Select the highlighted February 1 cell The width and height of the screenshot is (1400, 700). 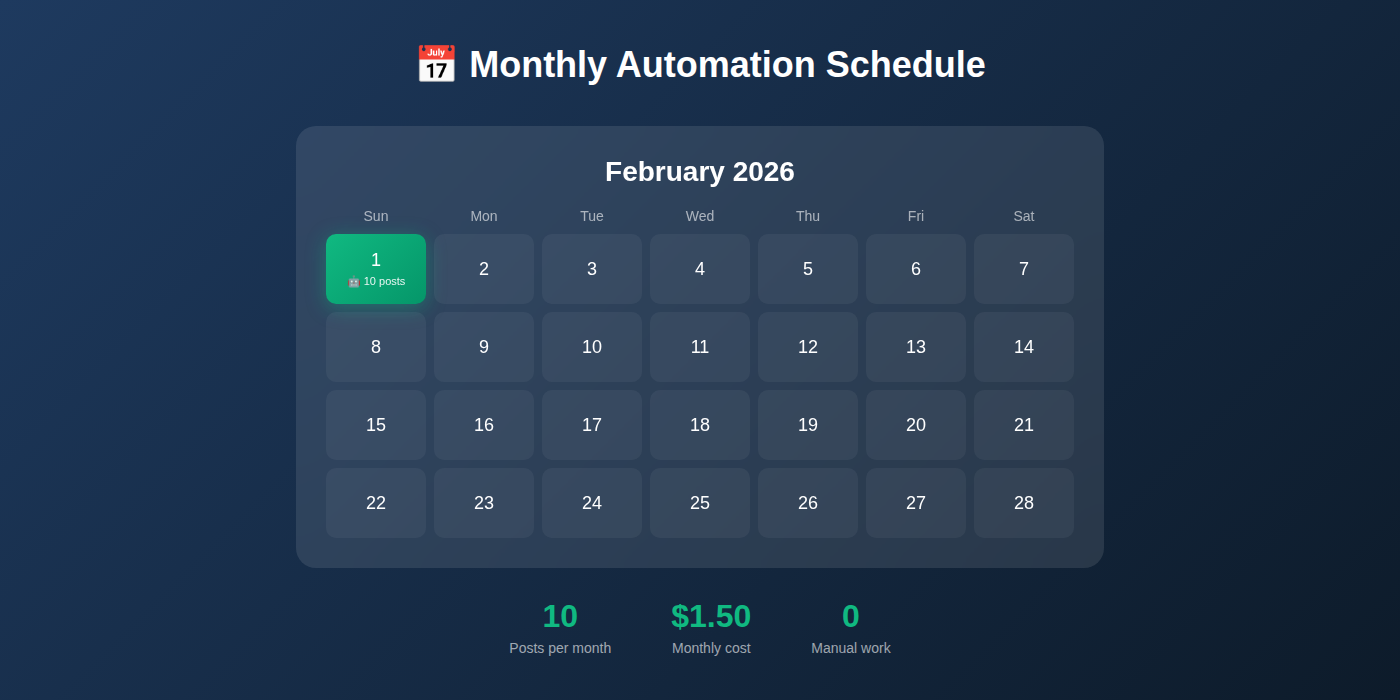376,268
